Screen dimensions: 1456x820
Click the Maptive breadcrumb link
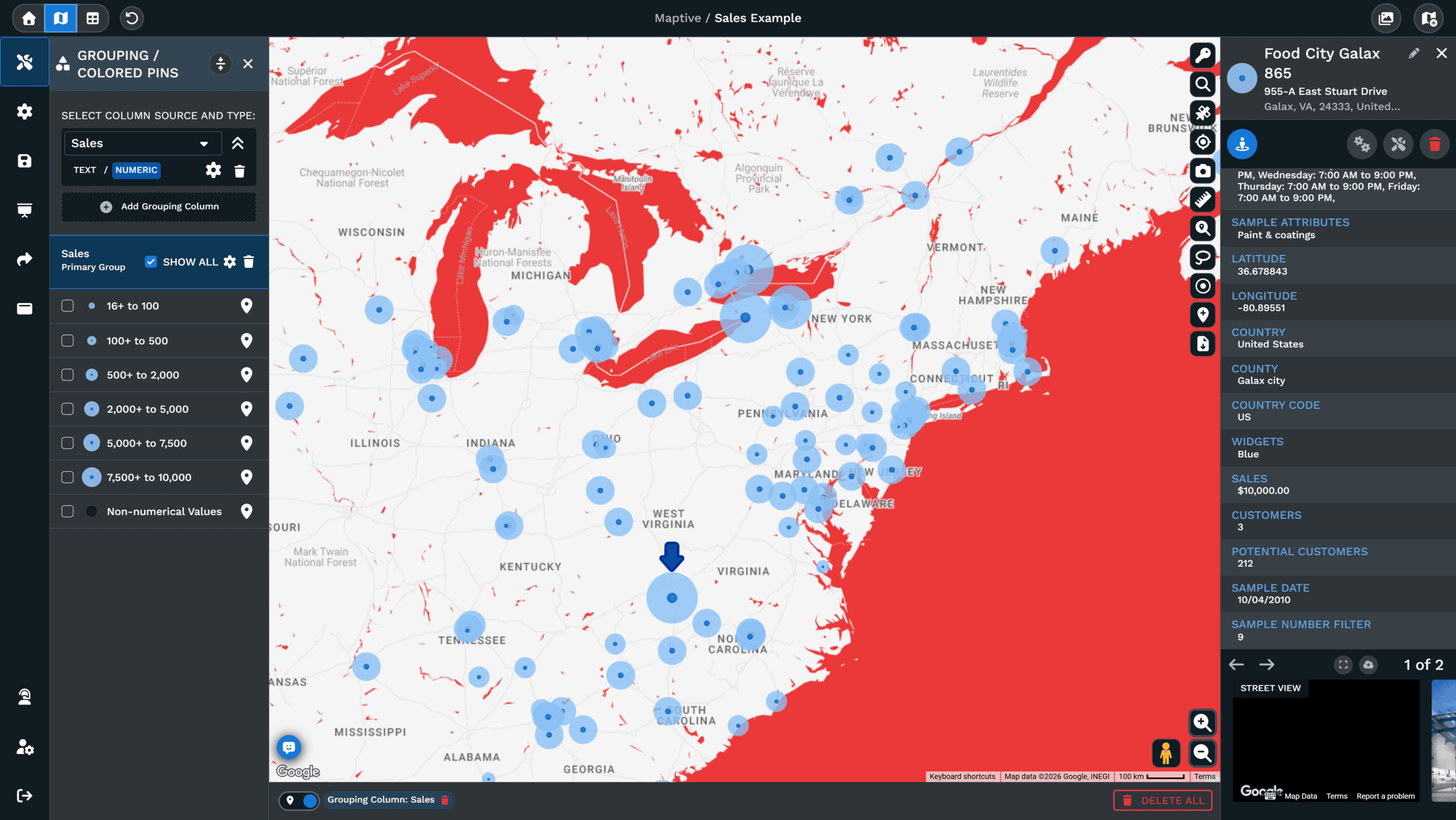[677, 18]
